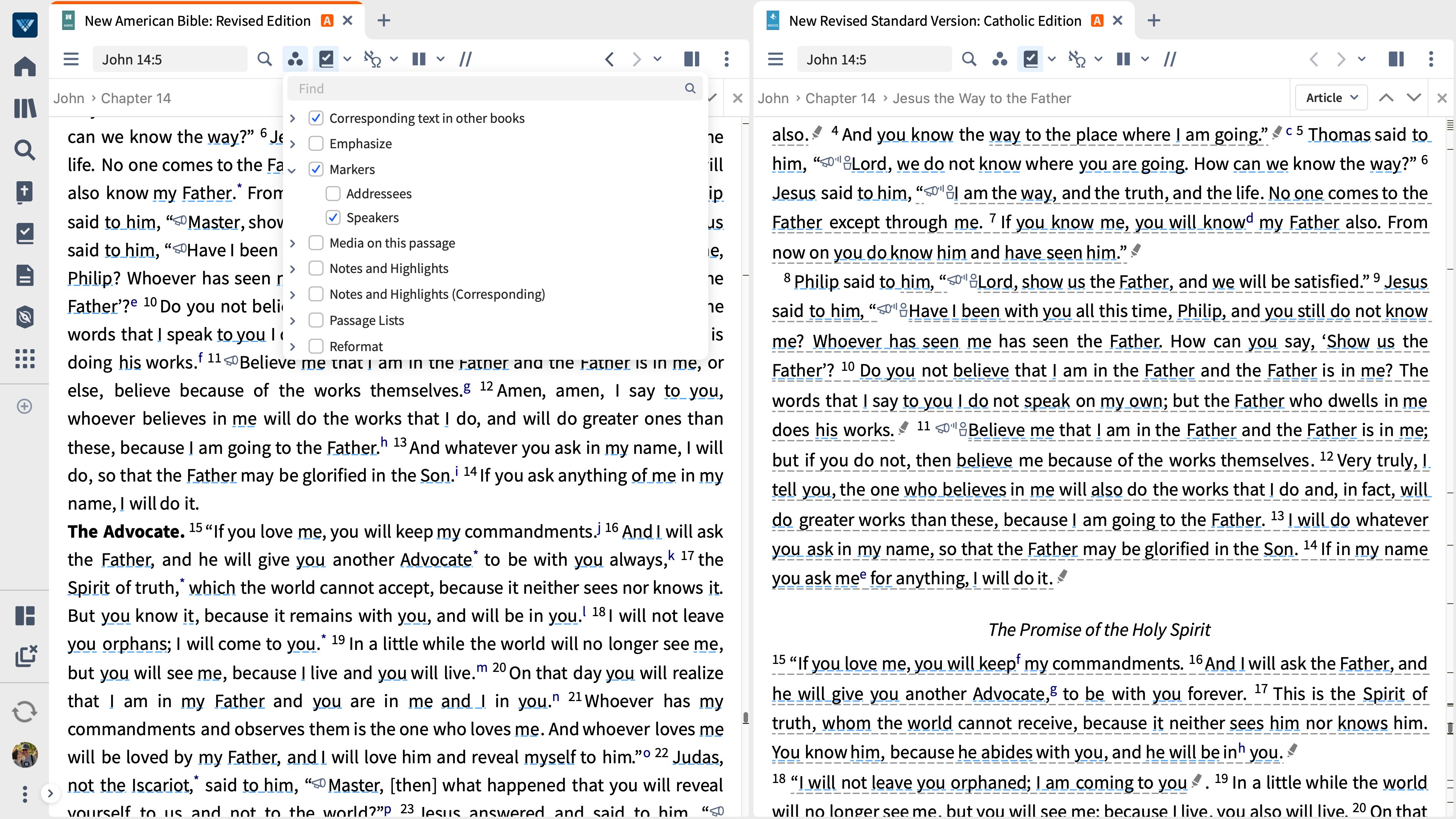Expand the sidebar with the arrow button

tap(50, 794)
